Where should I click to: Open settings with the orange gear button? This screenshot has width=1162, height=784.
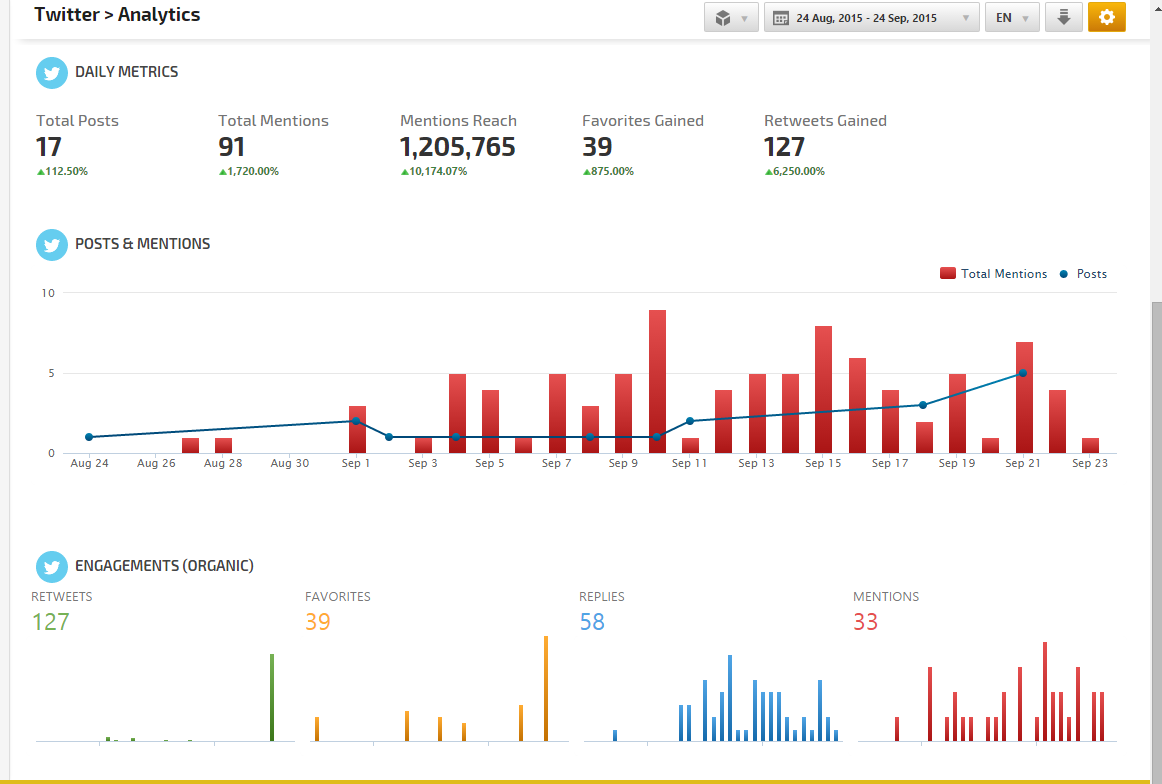click(x=1106, y=18)
